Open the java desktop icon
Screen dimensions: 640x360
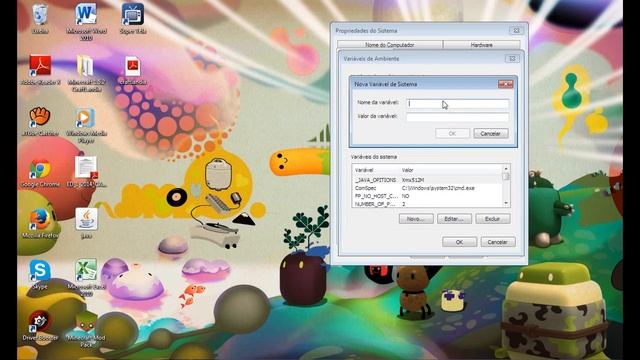coord(86,223)
